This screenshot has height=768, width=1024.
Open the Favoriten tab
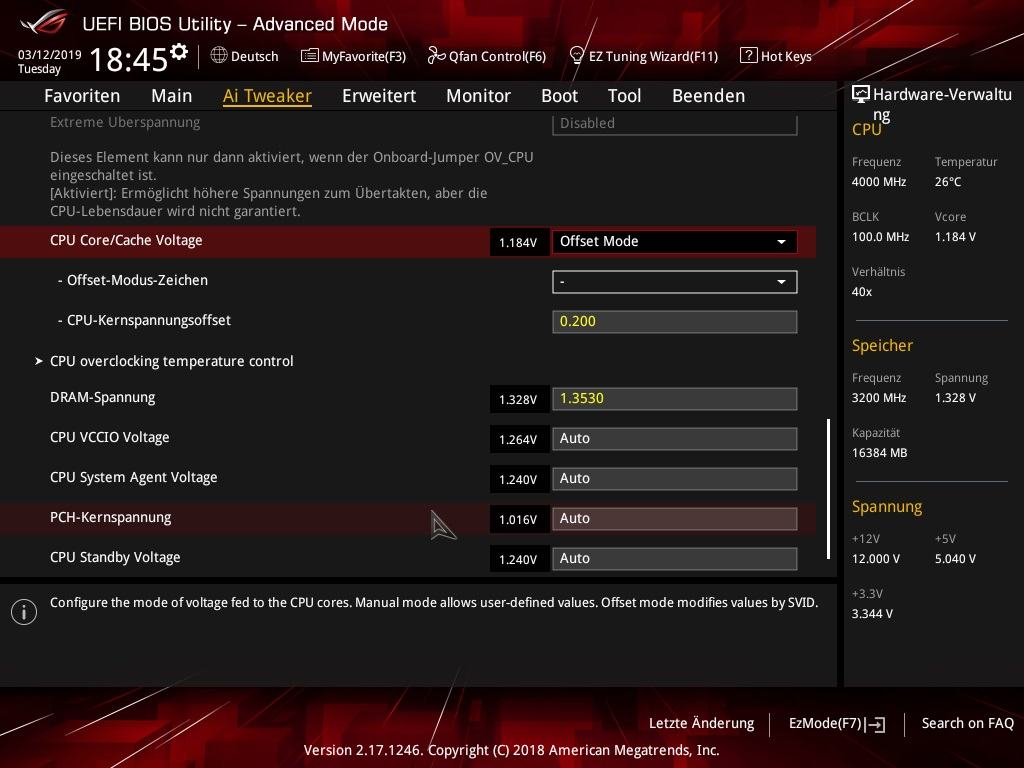82,96
